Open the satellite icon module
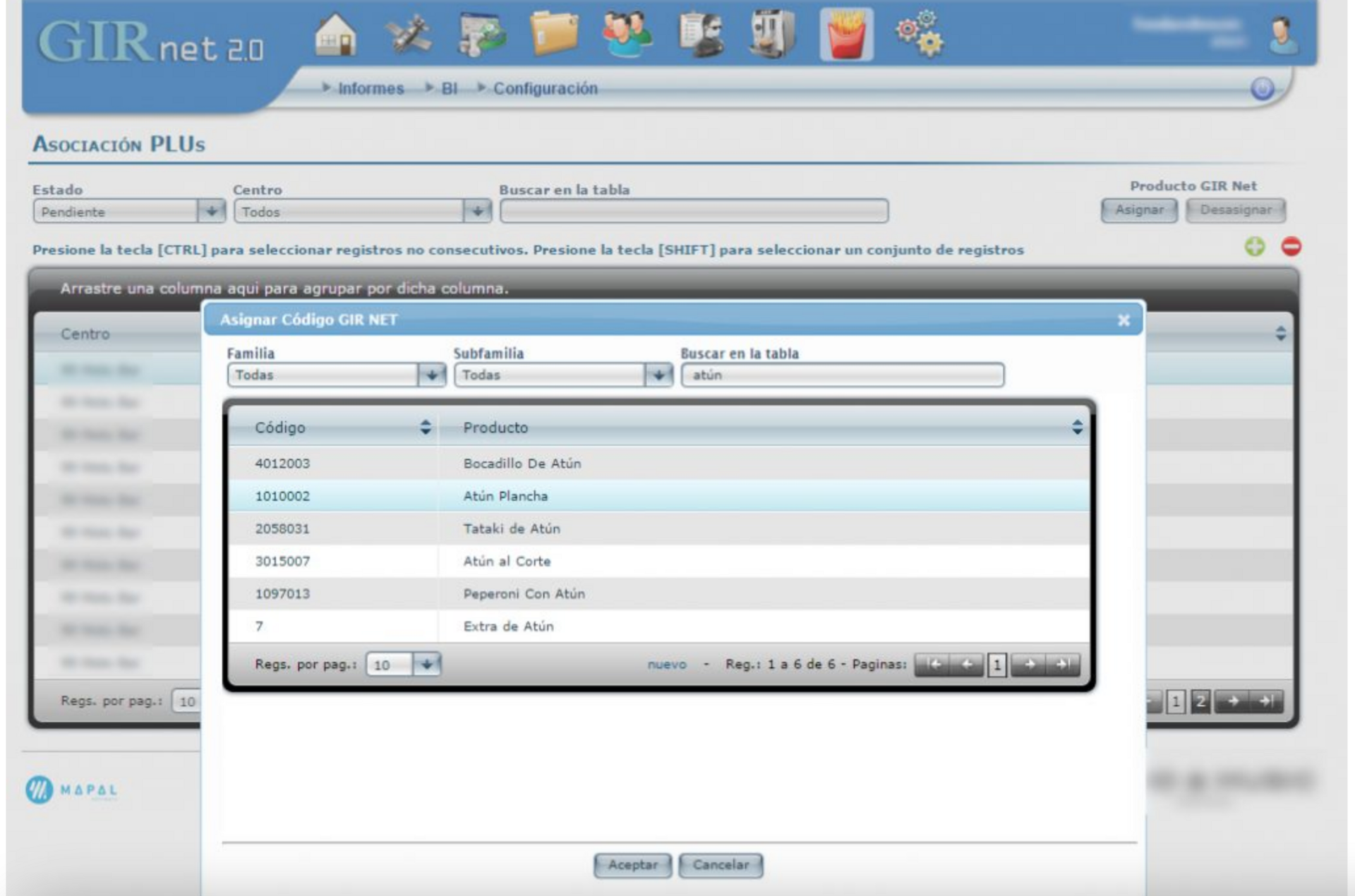Screen dimensions: 1355x896 pyautogui.click(x=409, y=34)
